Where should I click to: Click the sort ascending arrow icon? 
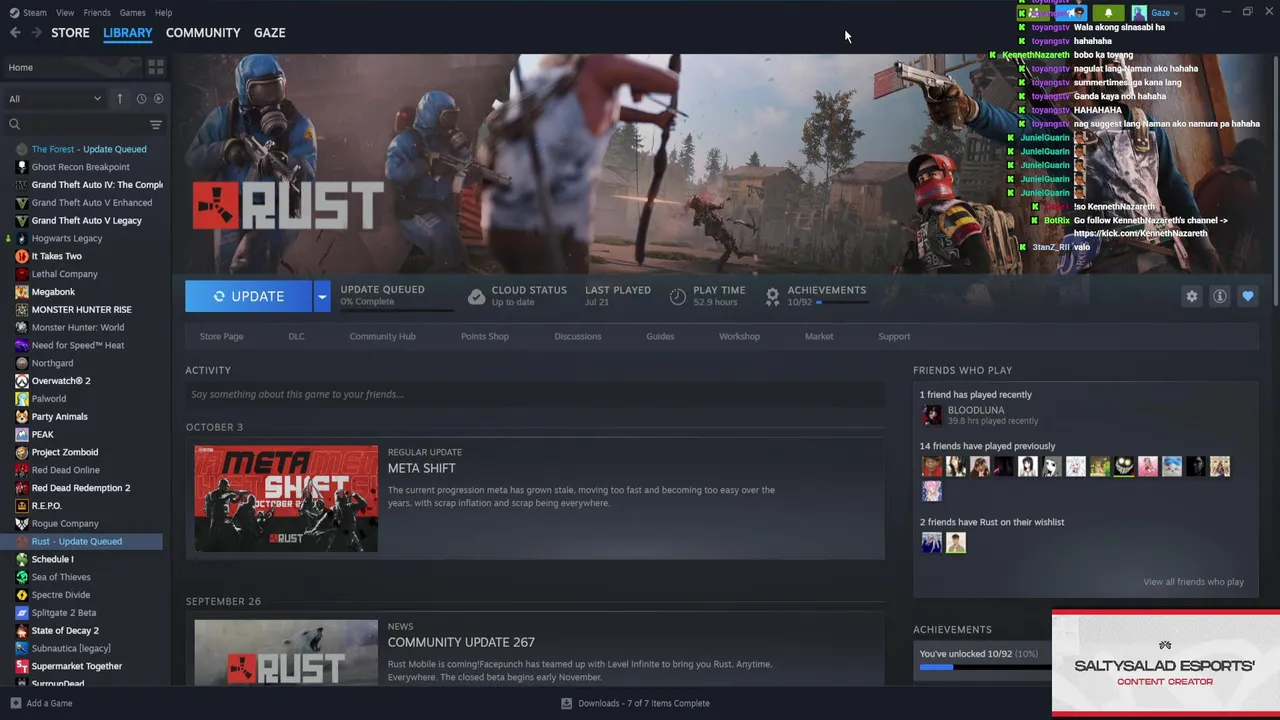coord(120,98)
